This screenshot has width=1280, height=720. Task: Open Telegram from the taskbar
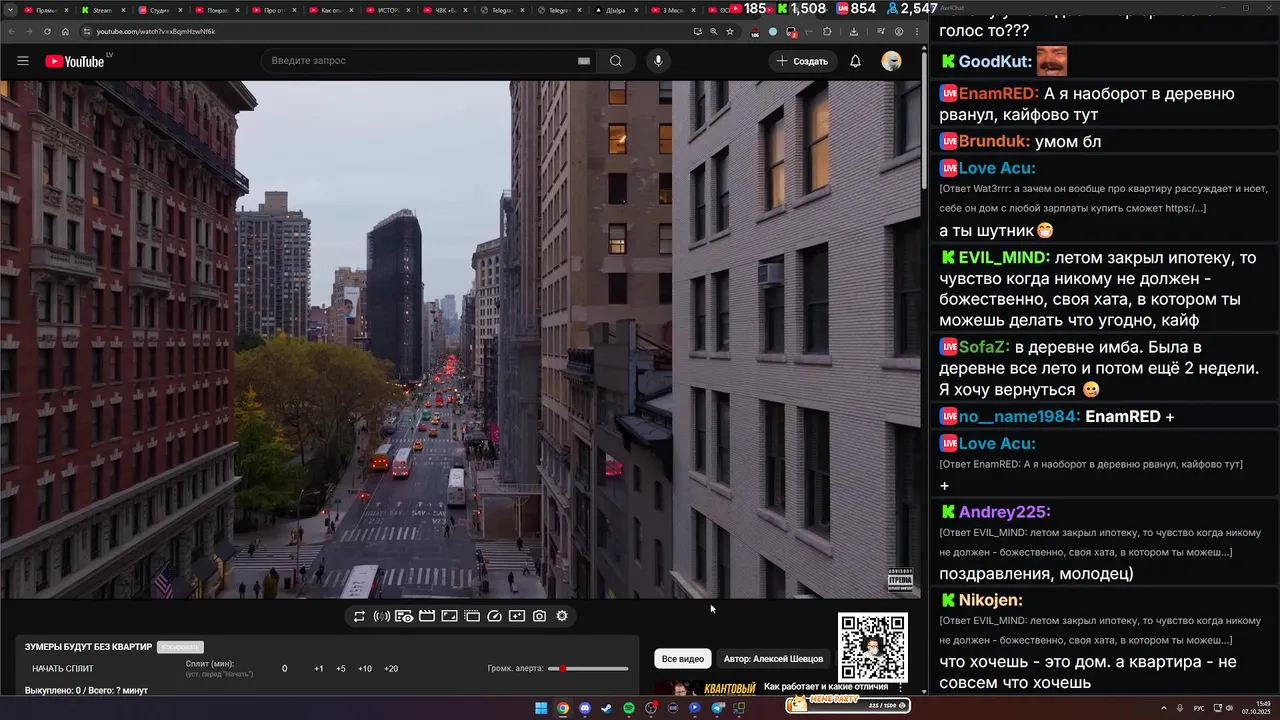[x=717, y=708]
